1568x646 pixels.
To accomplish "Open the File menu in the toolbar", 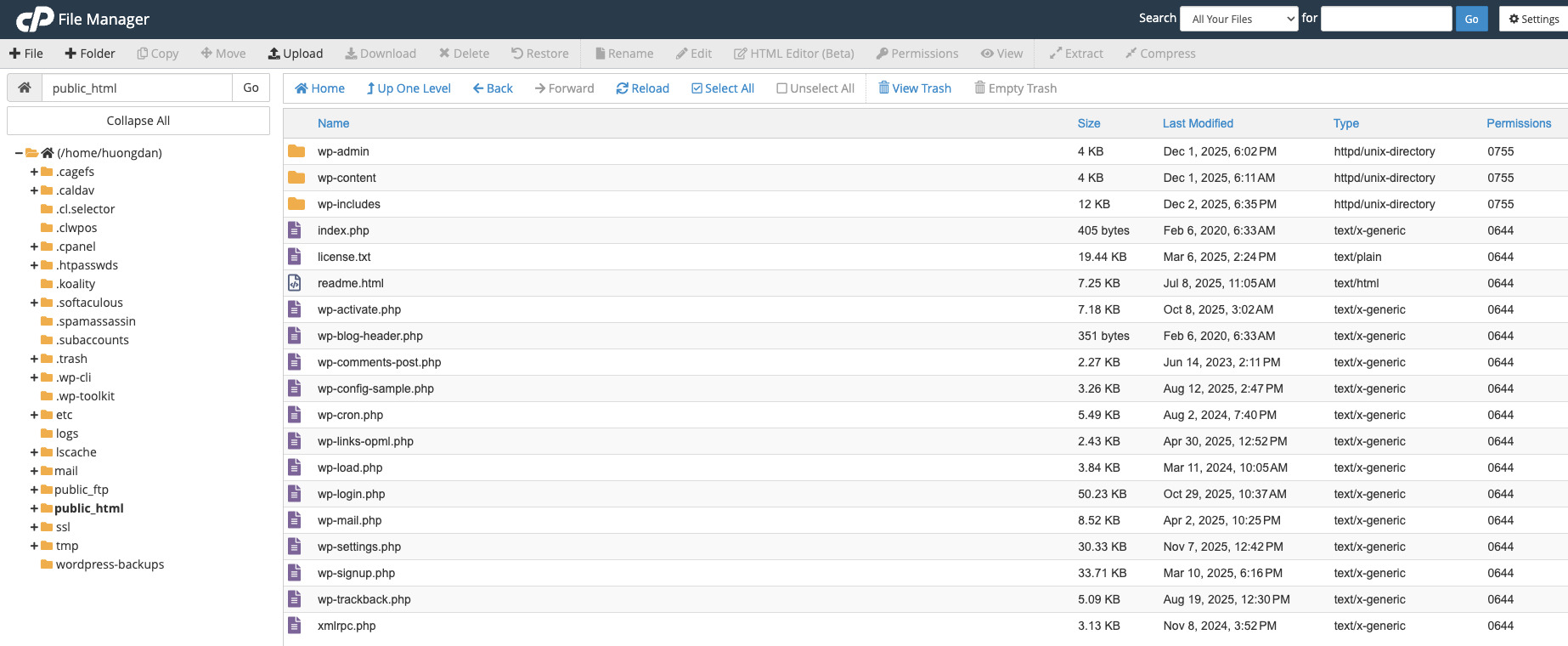I will click(26, 54).
